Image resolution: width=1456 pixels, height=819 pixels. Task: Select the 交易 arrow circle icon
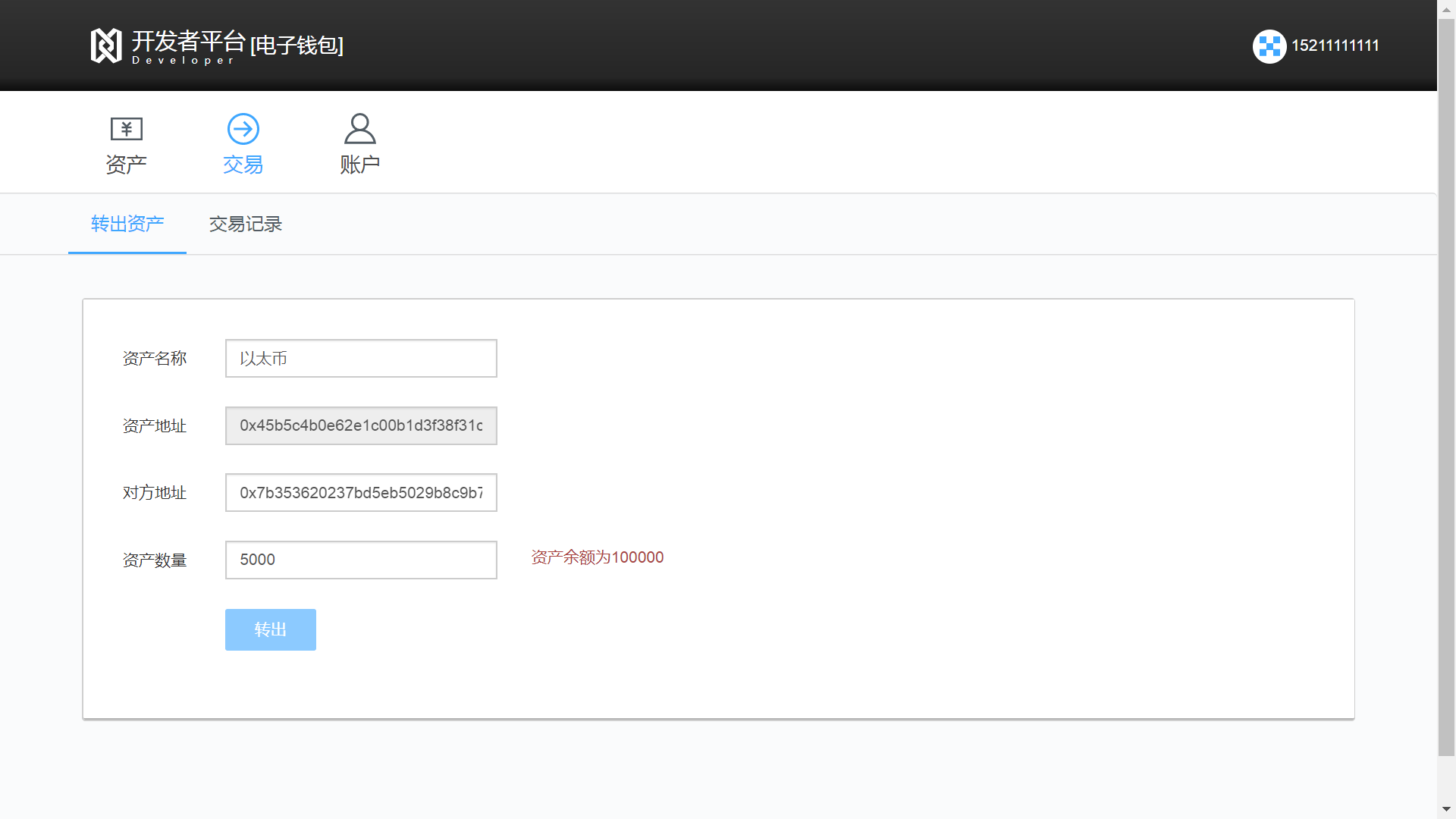click(x=243, y=129)
